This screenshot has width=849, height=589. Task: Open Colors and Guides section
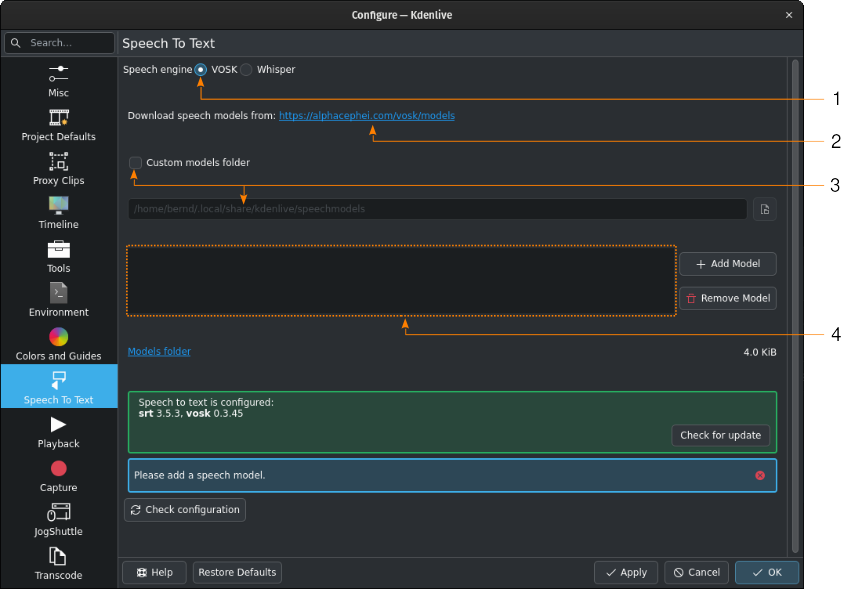click(x=58, y=344)
